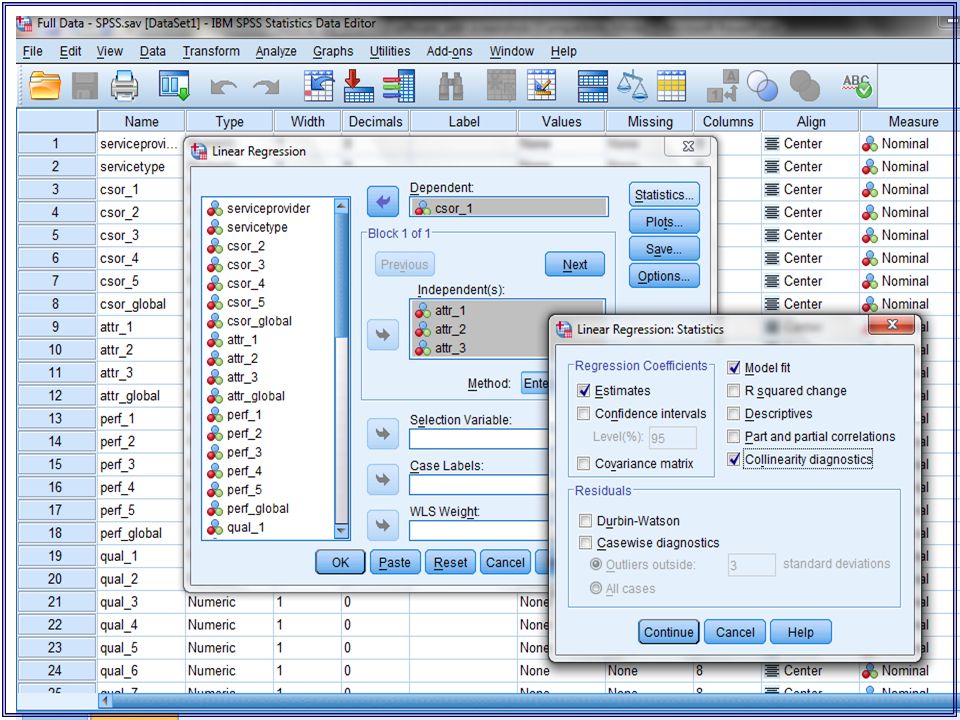Enable R squared change checkbox
Screen dimensions: 960x720
pyautogui.click(x=733, y=391)
